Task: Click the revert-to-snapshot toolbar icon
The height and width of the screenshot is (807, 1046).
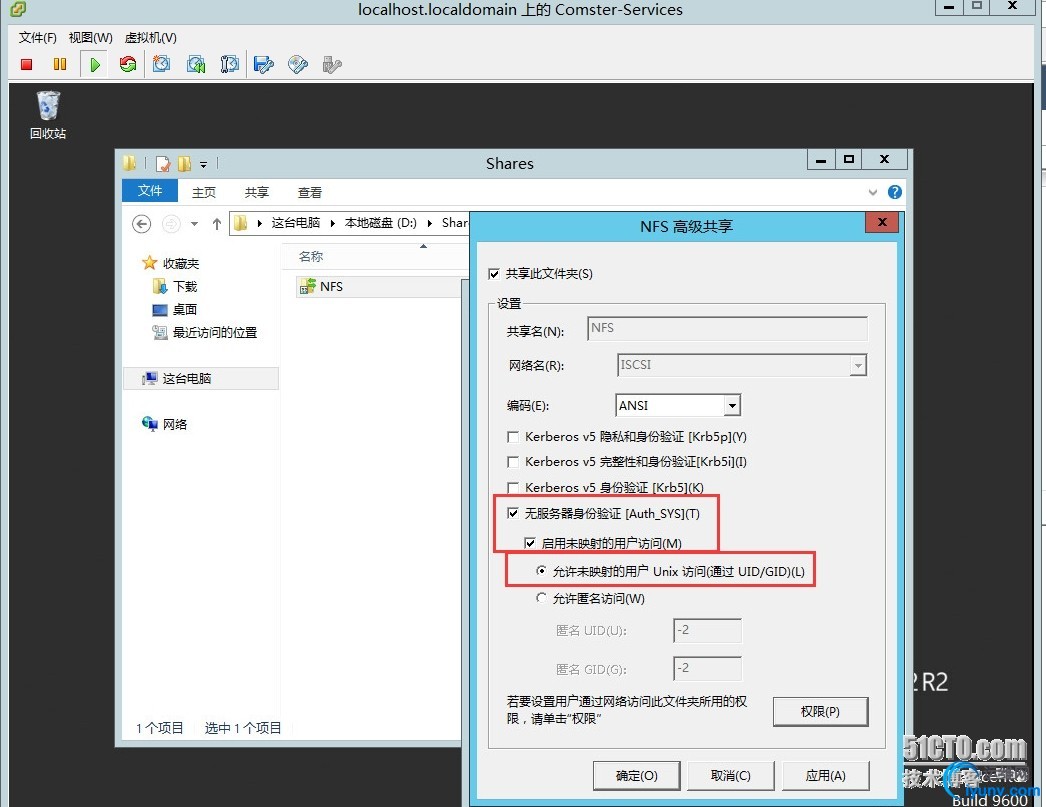Action: tap(196, 65)
